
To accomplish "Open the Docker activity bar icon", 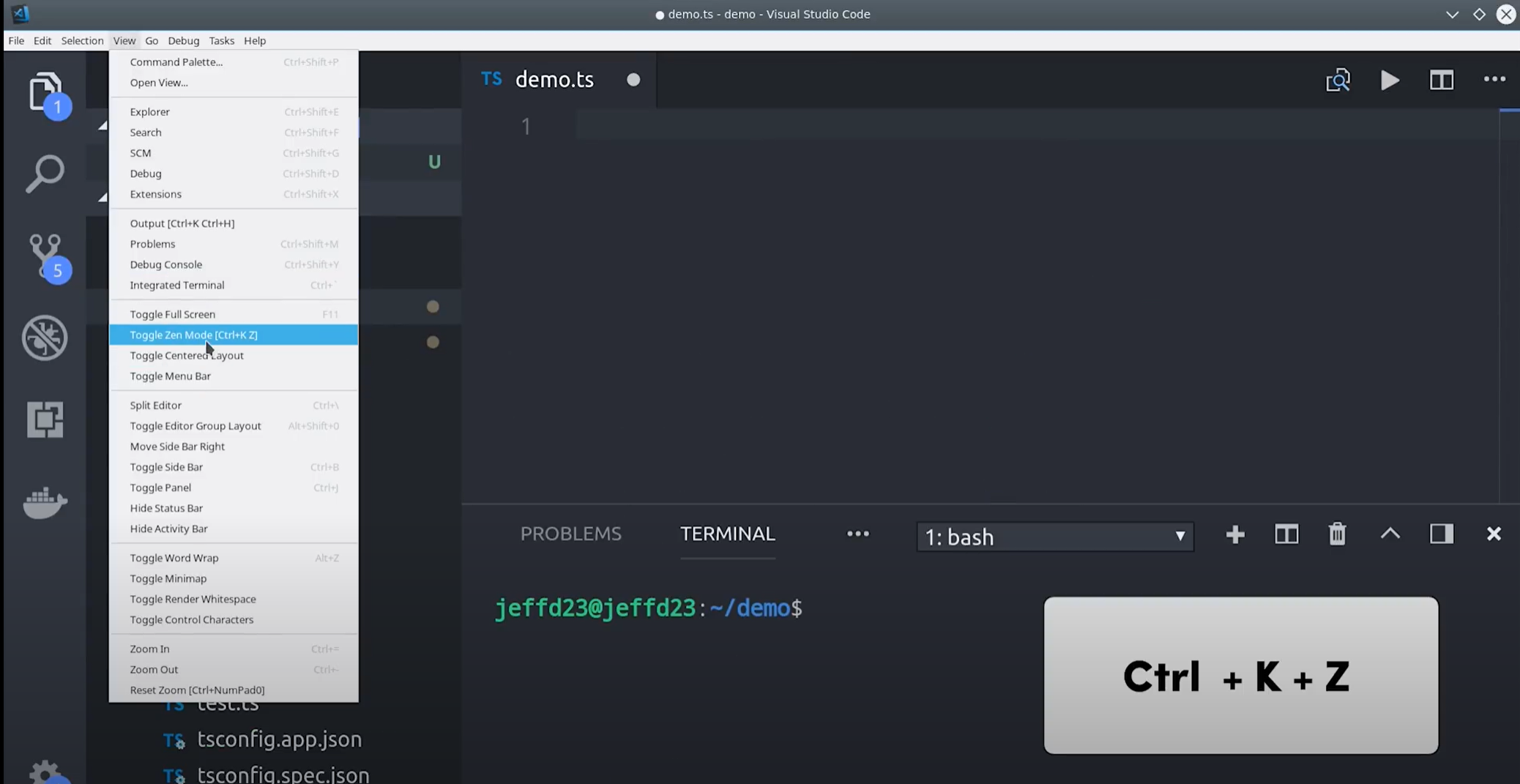I will point(45,502).
